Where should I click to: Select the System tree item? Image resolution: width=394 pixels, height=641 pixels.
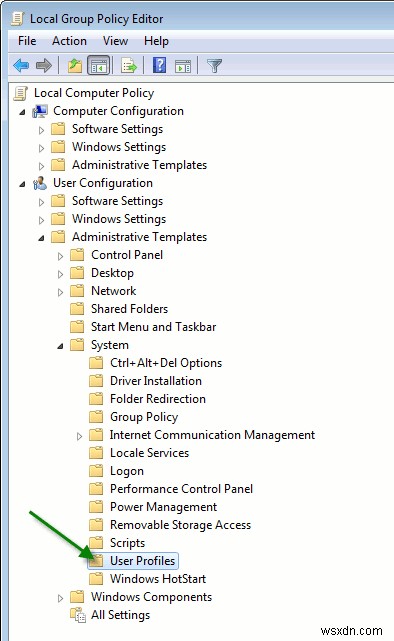point(110,345)
